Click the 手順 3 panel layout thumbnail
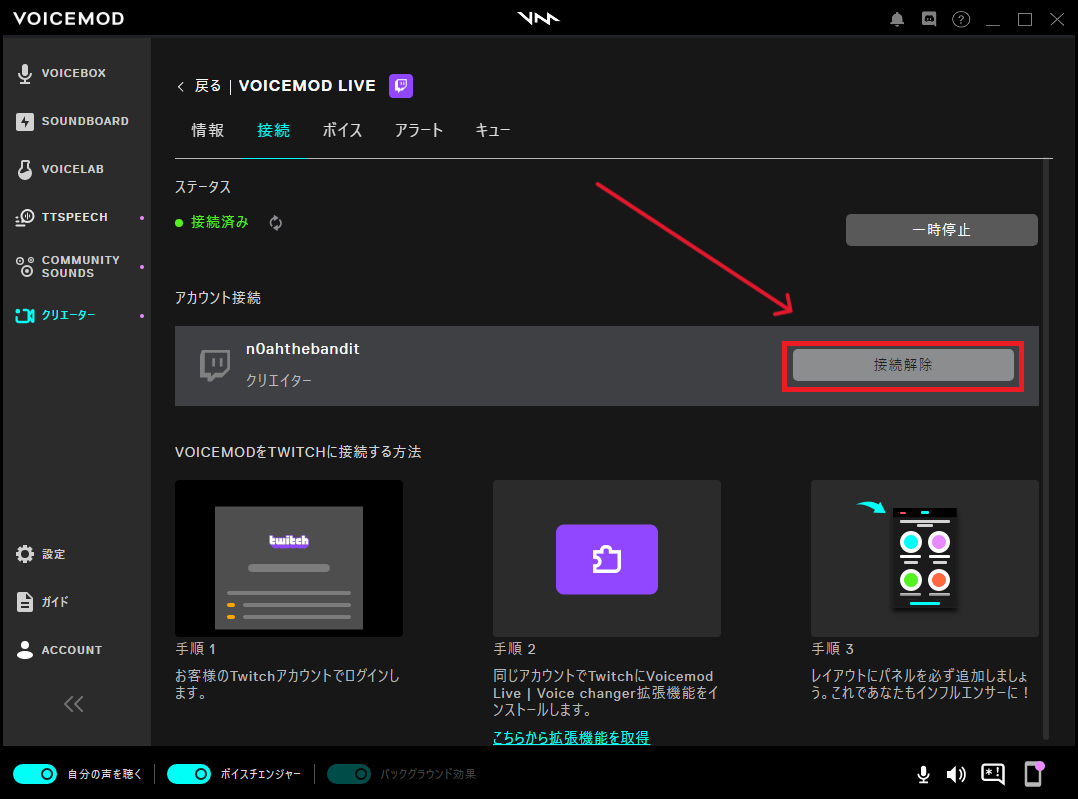 point(925,558)
